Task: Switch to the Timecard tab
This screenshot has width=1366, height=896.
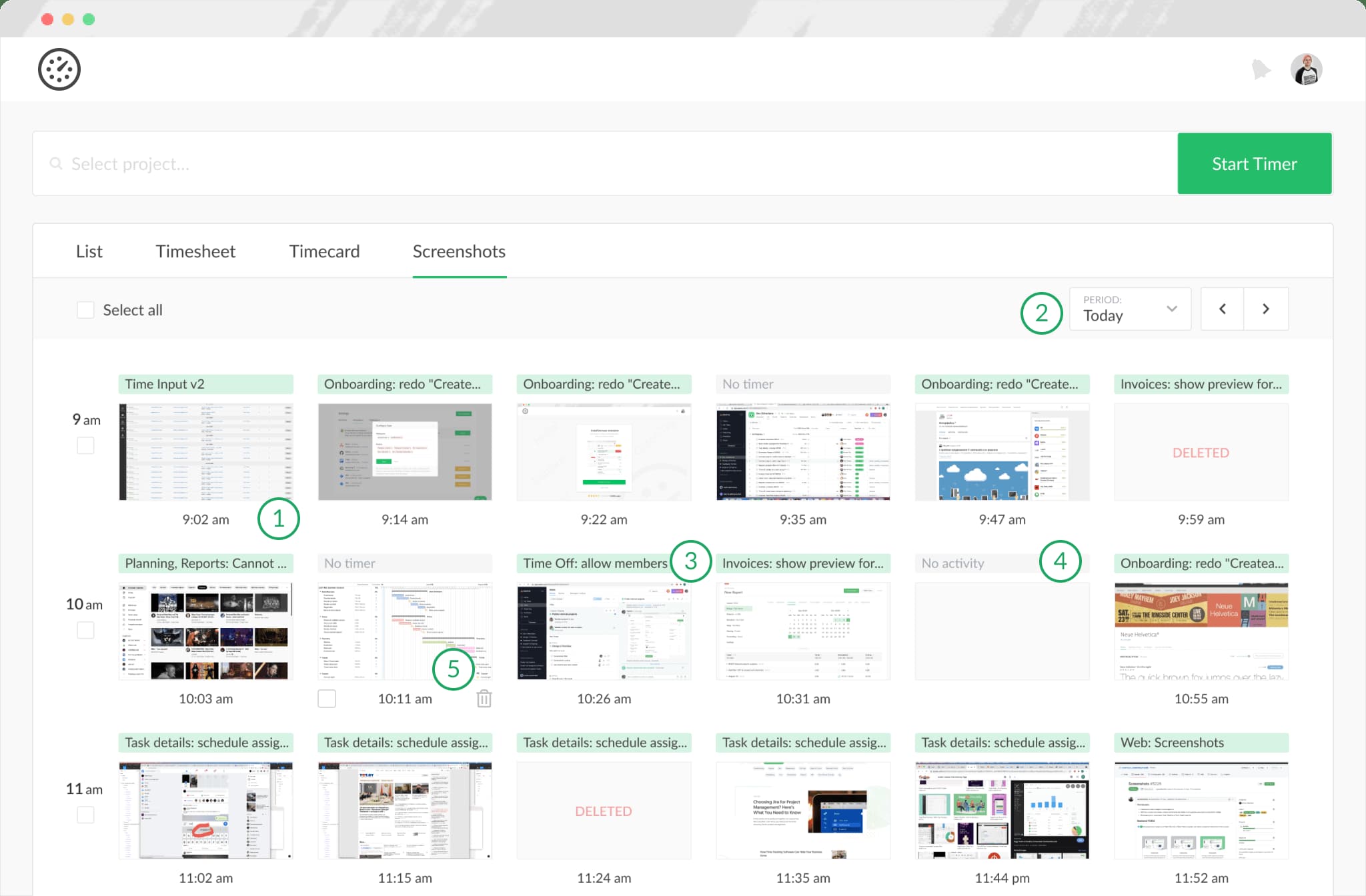Action: [x=324, y=251]
